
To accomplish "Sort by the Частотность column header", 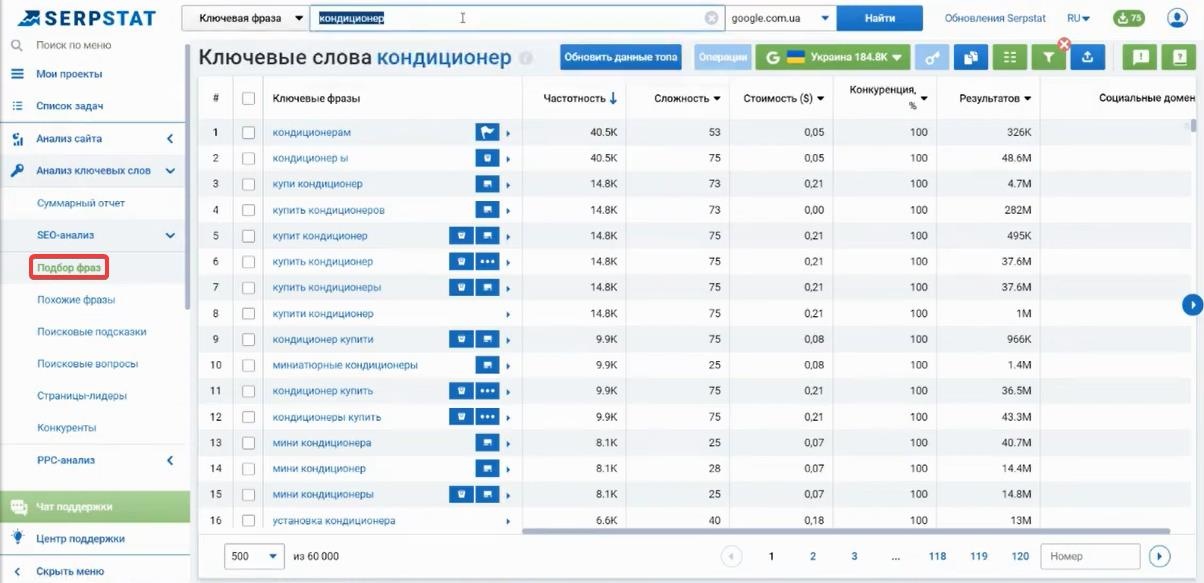I will (580, 99).
